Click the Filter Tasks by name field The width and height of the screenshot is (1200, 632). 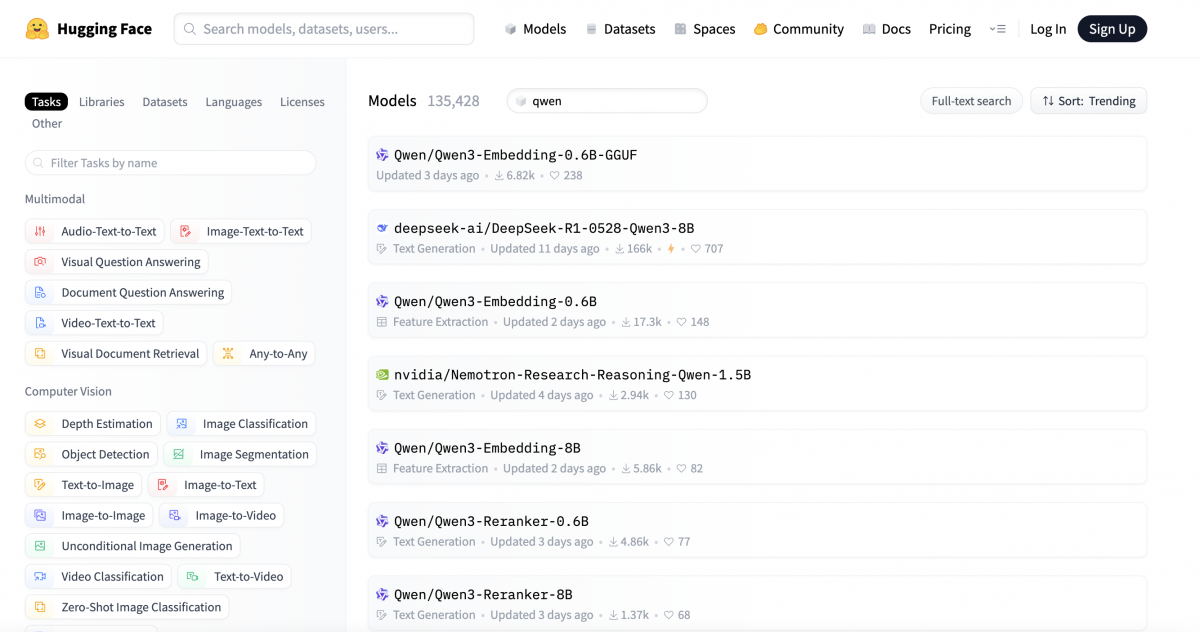tap(170, 163)
